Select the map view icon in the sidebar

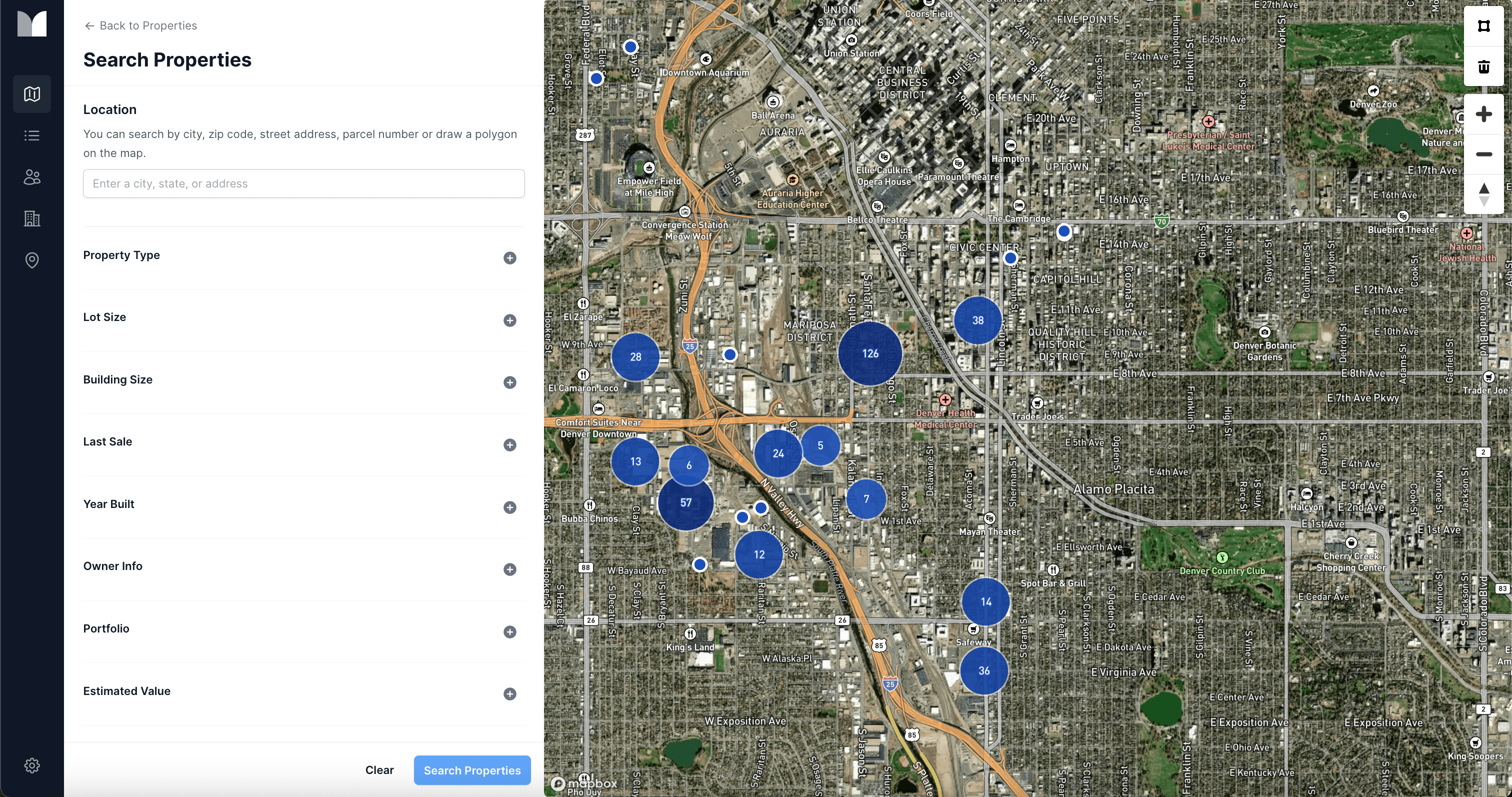(x=31, y=93)
